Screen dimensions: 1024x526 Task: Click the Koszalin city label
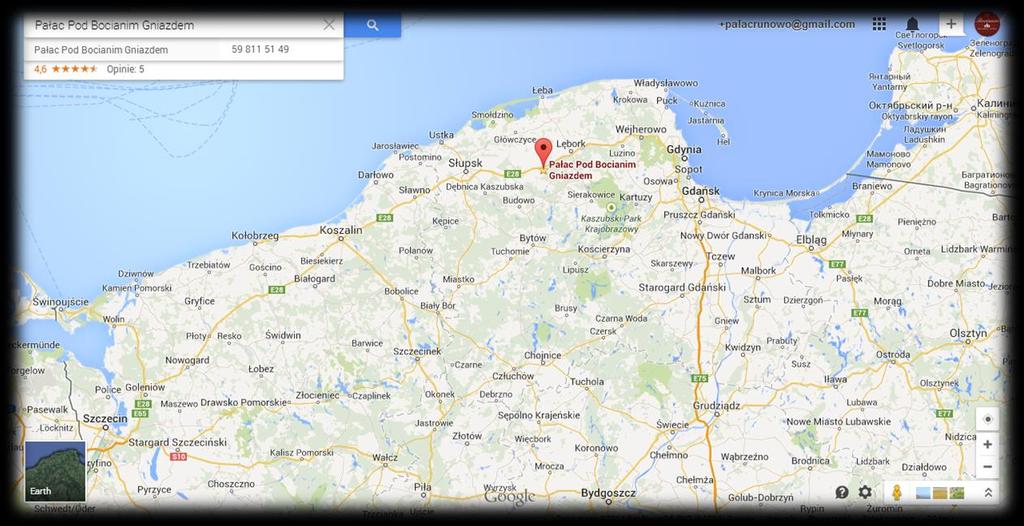(x=341, y=230)
